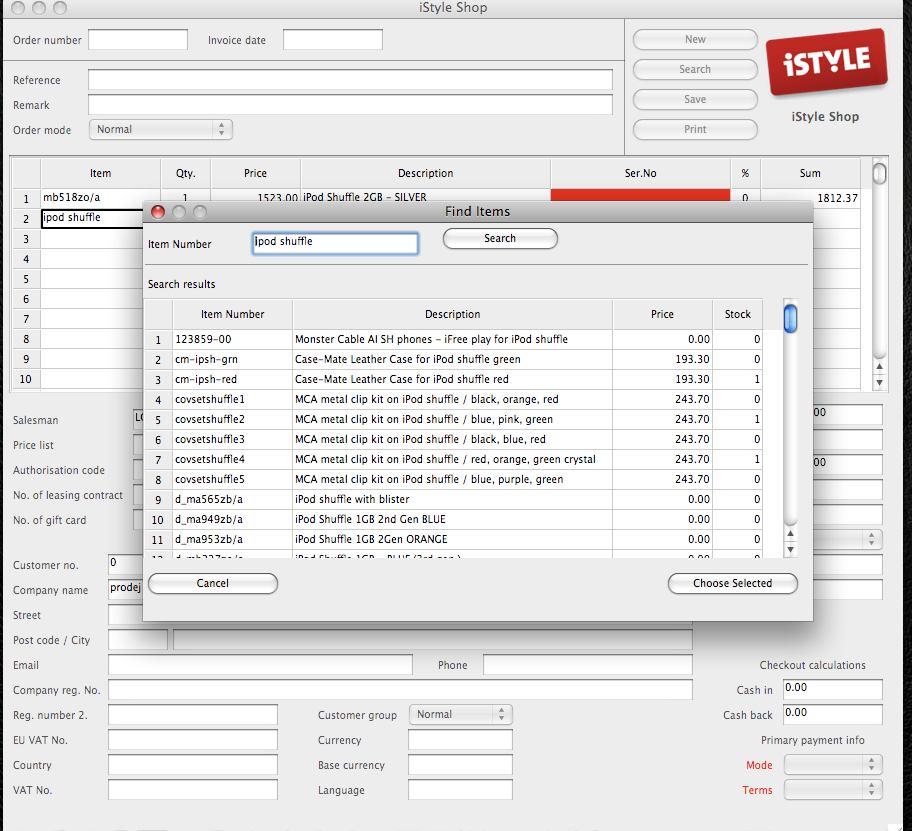Click the Currency input field
Image resolution: width=912 pixels, height=831 pixels.
coord(460,740)
